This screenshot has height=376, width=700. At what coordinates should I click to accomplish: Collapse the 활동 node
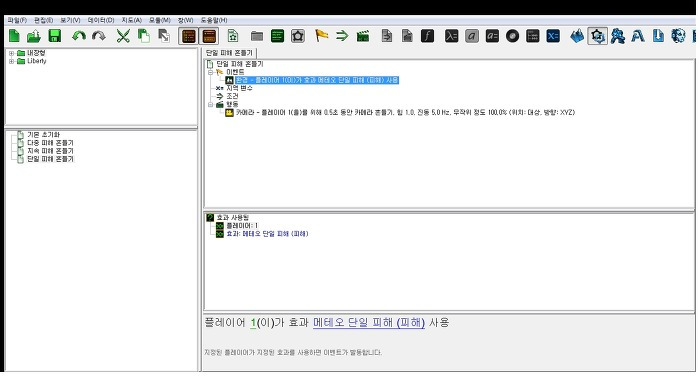pos(210,104)
